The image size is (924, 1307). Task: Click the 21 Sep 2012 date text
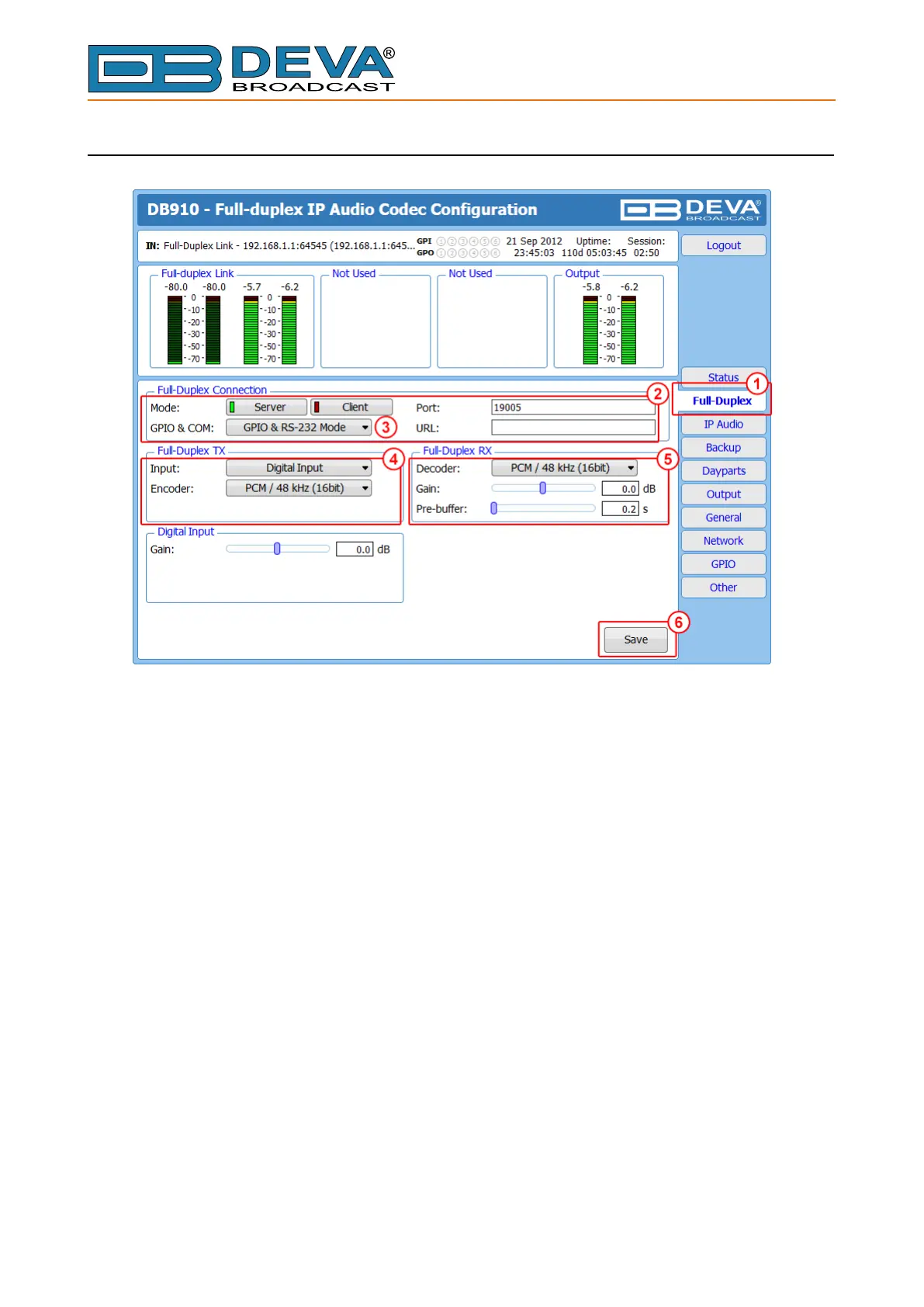point(534,241)
